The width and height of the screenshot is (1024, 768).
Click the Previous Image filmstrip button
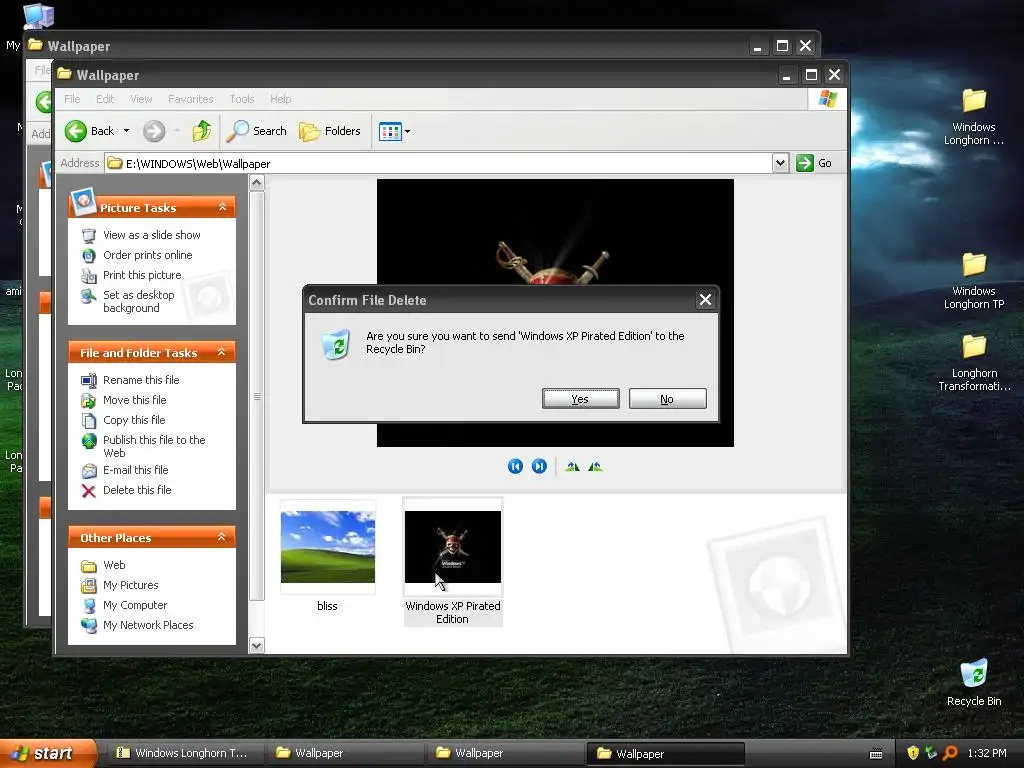515,466
